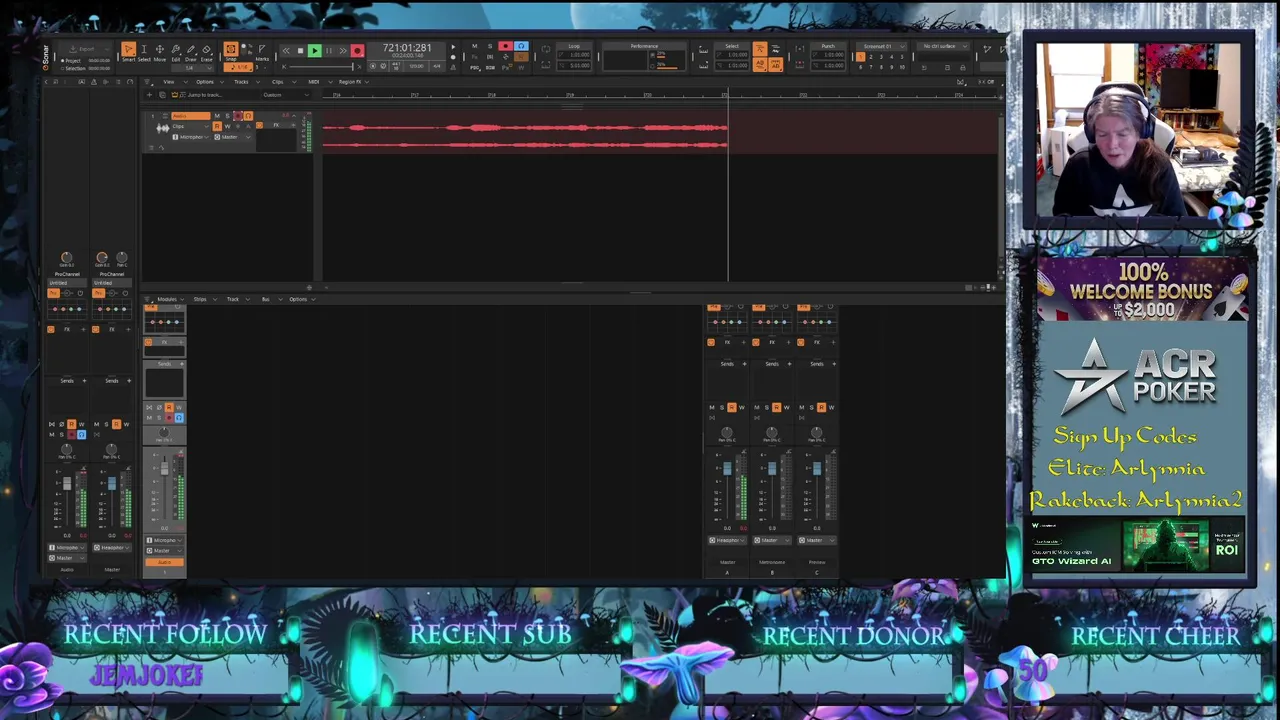Open the Audio track Microphone input dropdown
This screenshot has height=720, width=1280.
[x=191, y=137]
